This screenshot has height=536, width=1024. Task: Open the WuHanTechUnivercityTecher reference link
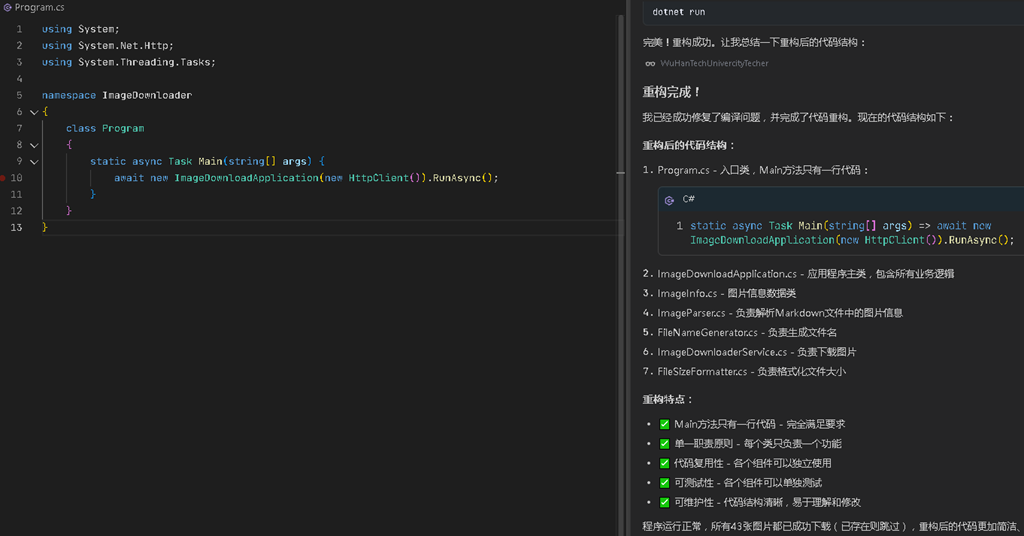point(714,63)
